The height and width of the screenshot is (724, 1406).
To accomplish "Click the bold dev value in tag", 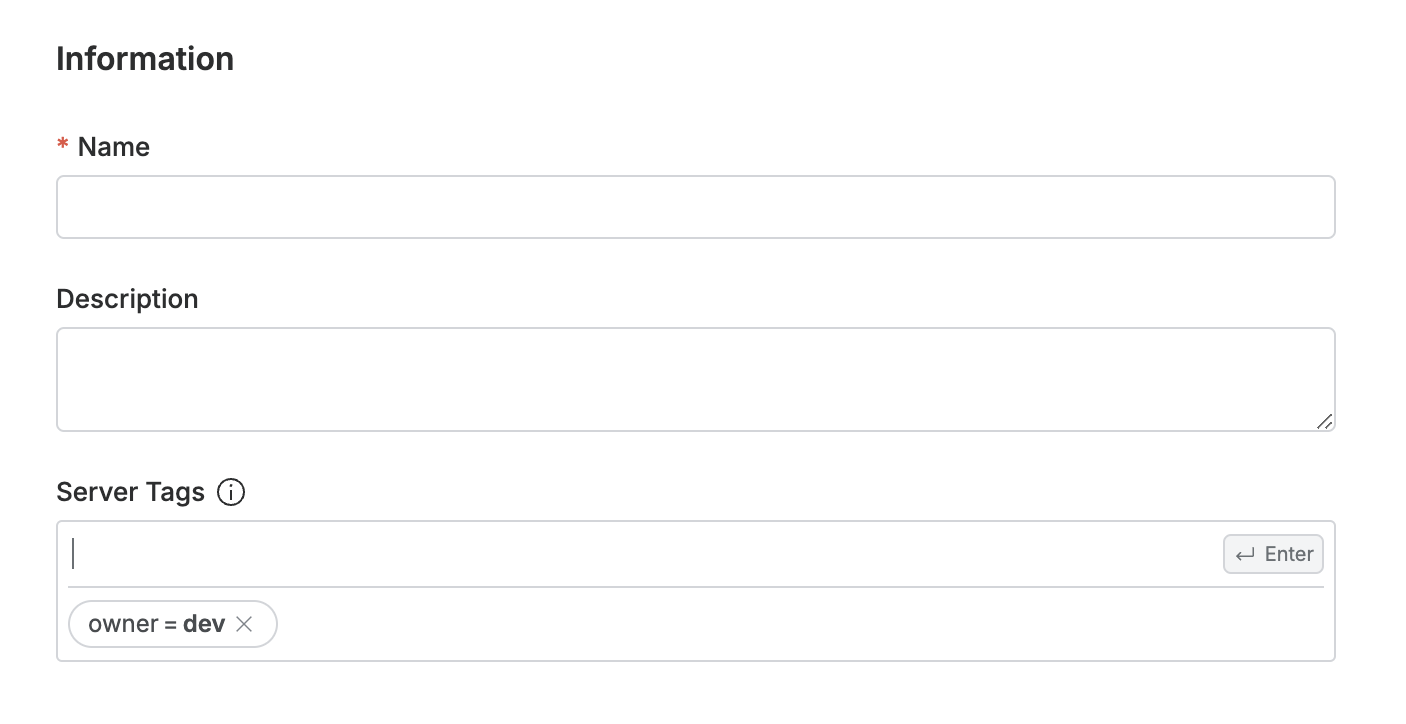I will coord(204,624).
